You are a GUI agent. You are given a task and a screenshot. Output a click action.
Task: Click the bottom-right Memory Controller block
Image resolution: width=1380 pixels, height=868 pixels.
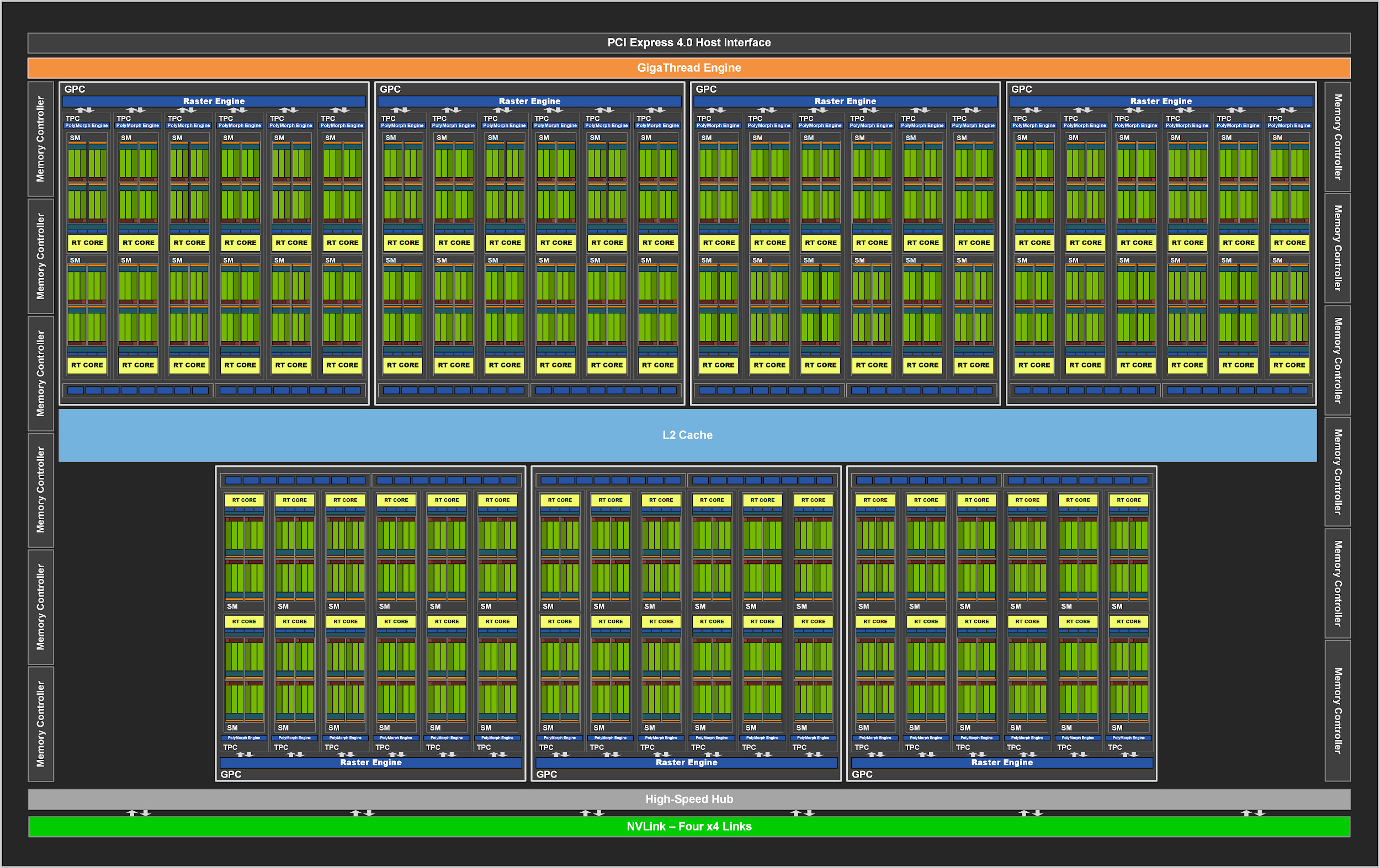pos(1337,710)
